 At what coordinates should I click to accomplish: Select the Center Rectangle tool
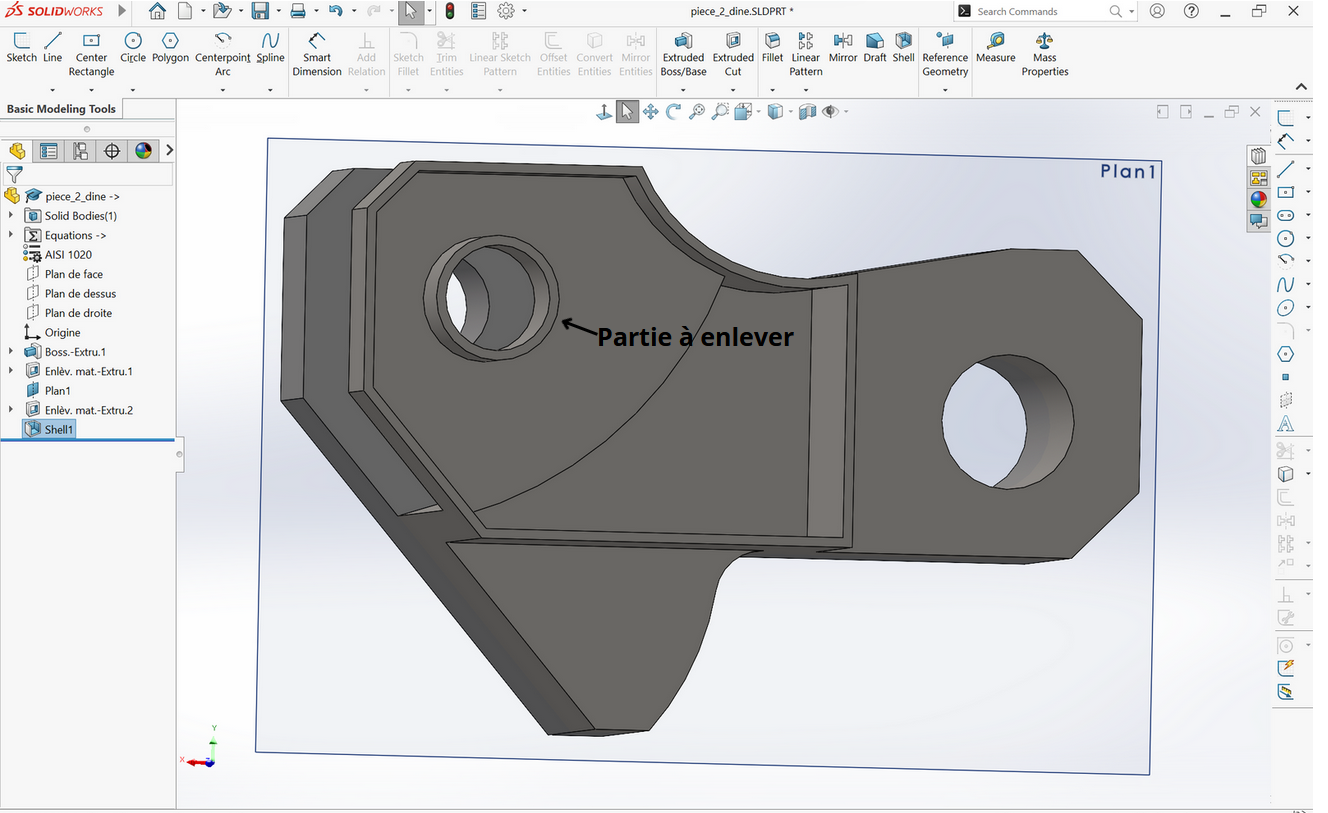[x=91, y=41]
